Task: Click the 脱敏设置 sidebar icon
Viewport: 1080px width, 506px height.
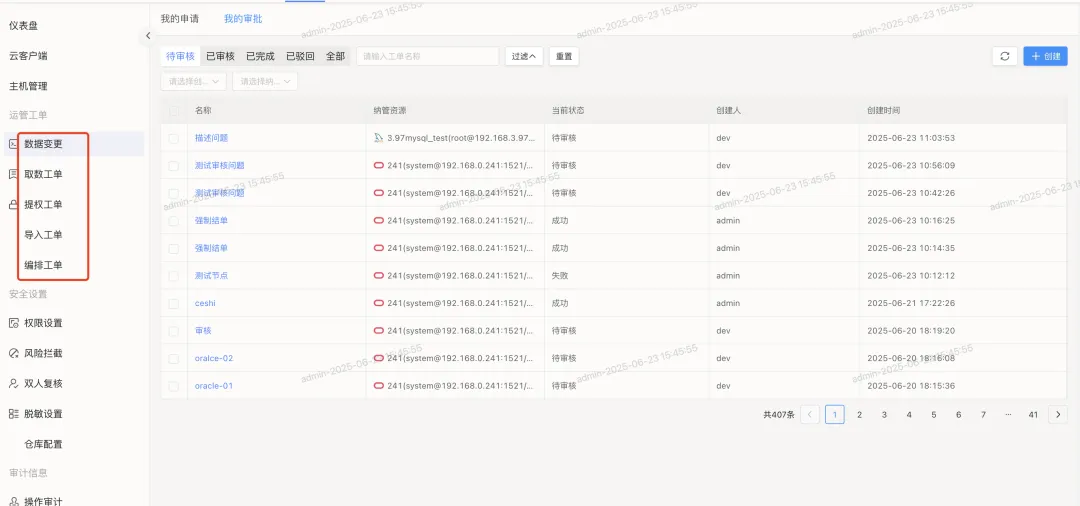Action: pyautogui.click(x=13, y=414)
